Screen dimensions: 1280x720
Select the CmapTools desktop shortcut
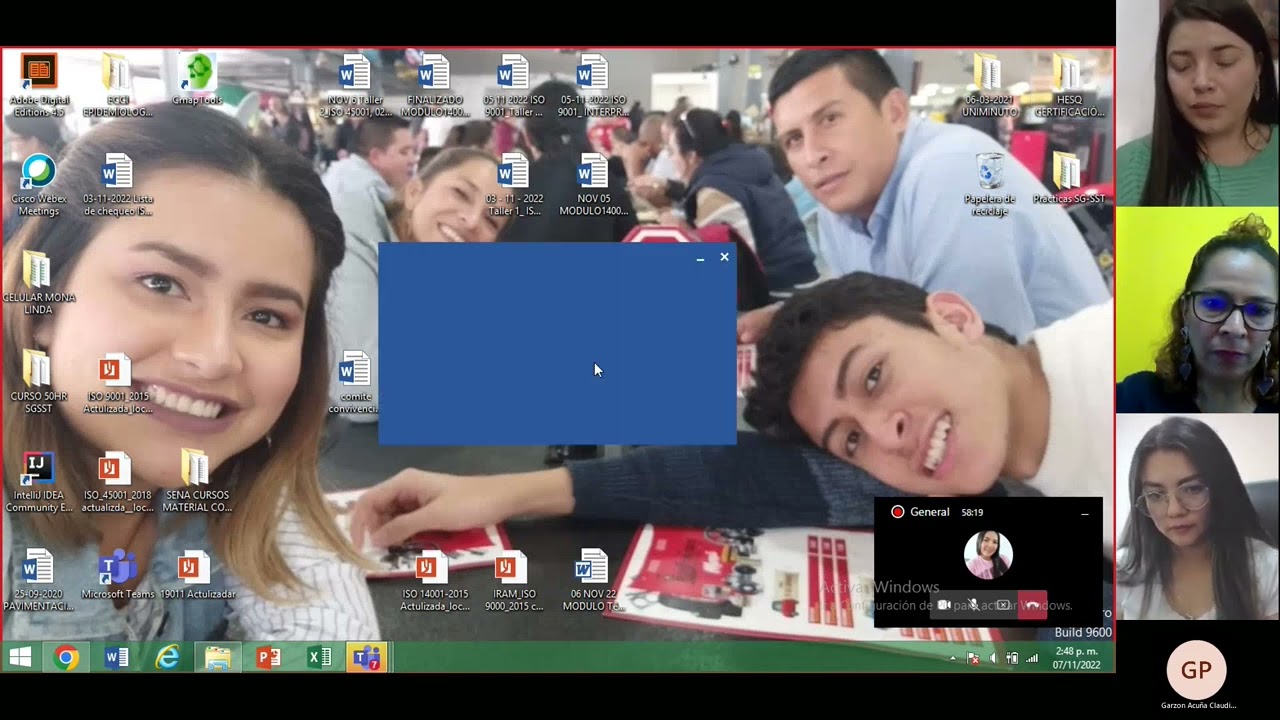(x=197, y=73)
